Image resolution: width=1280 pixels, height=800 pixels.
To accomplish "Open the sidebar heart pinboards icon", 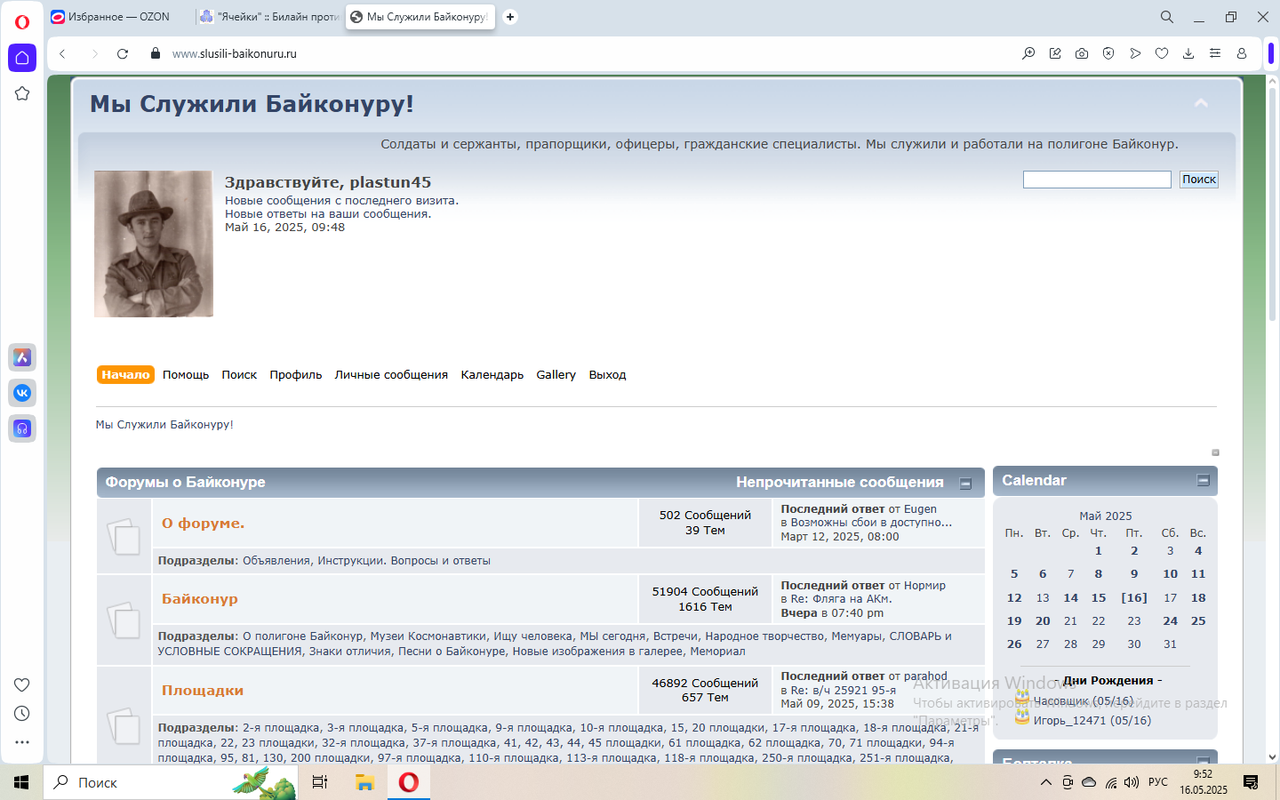I will tap(22, 685).
